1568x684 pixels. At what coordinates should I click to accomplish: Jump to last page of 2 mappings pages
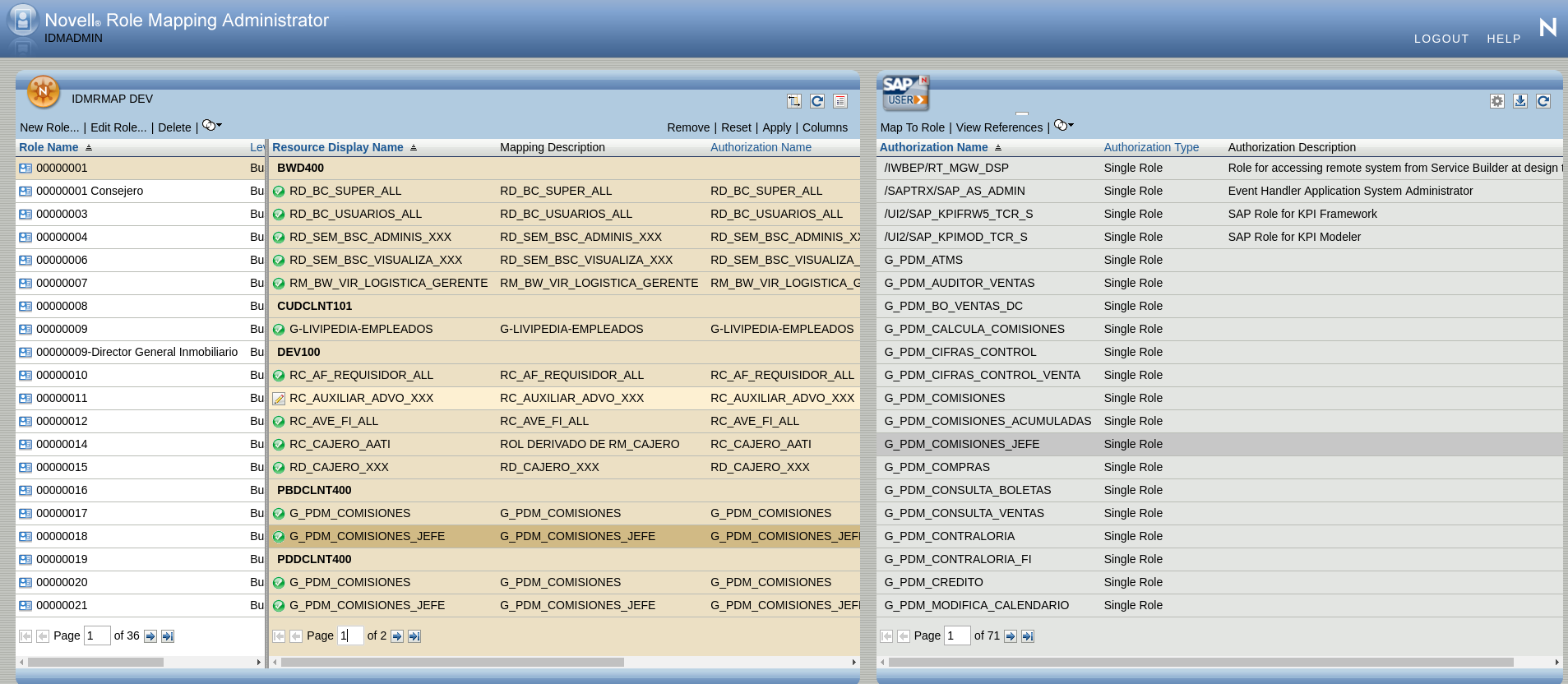coord(414,636)
